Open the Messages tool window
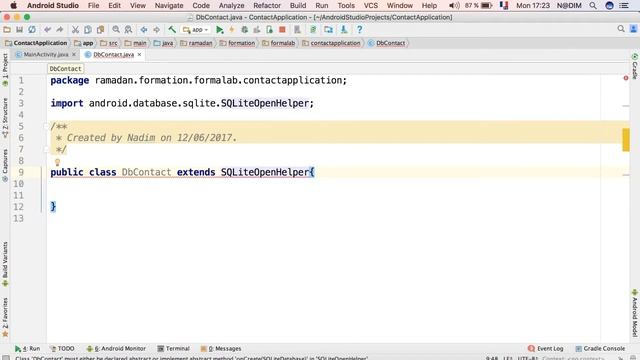The height and width of the screenshot is (360, 640). click(x=221, y=349)
